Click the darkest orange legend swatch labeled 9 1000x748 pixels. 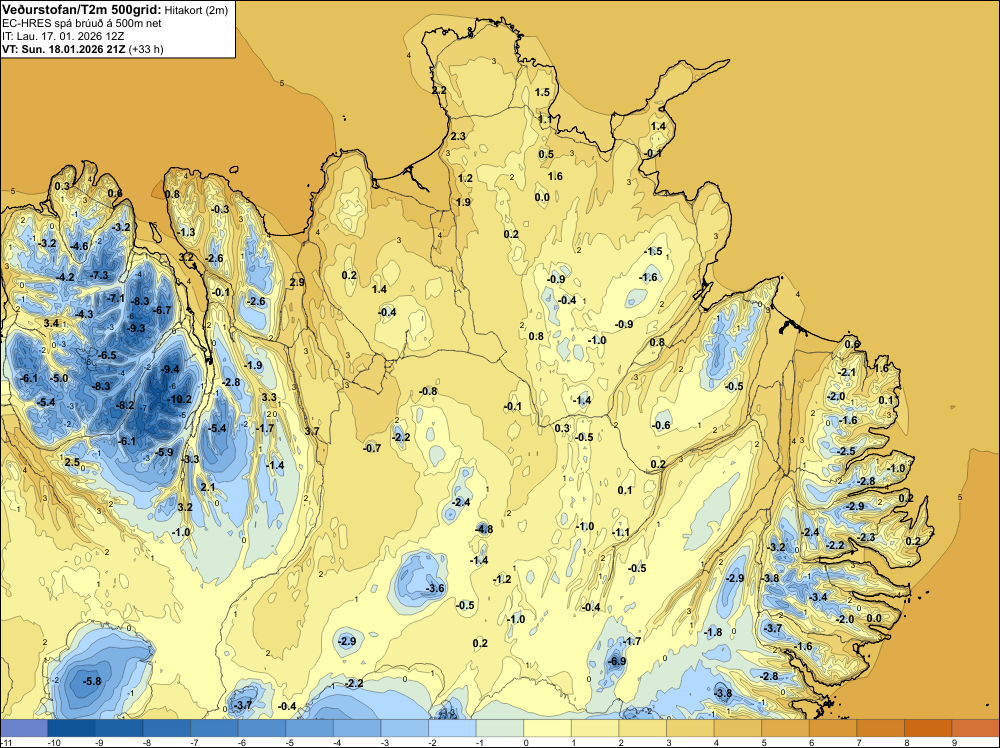point(975,728)
